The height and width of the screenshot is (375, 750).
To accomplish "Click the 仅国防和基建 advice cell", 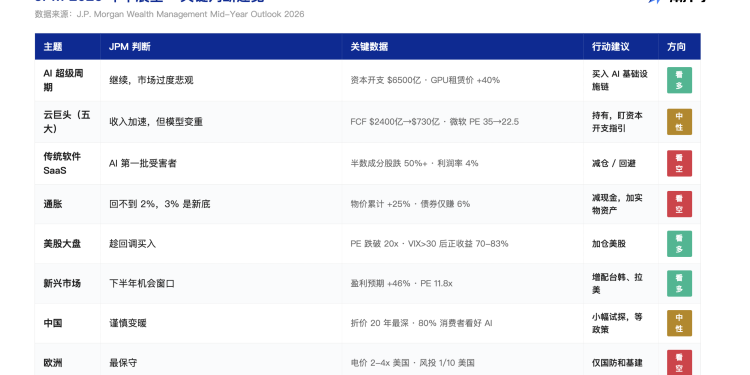I will coord(621,360).
